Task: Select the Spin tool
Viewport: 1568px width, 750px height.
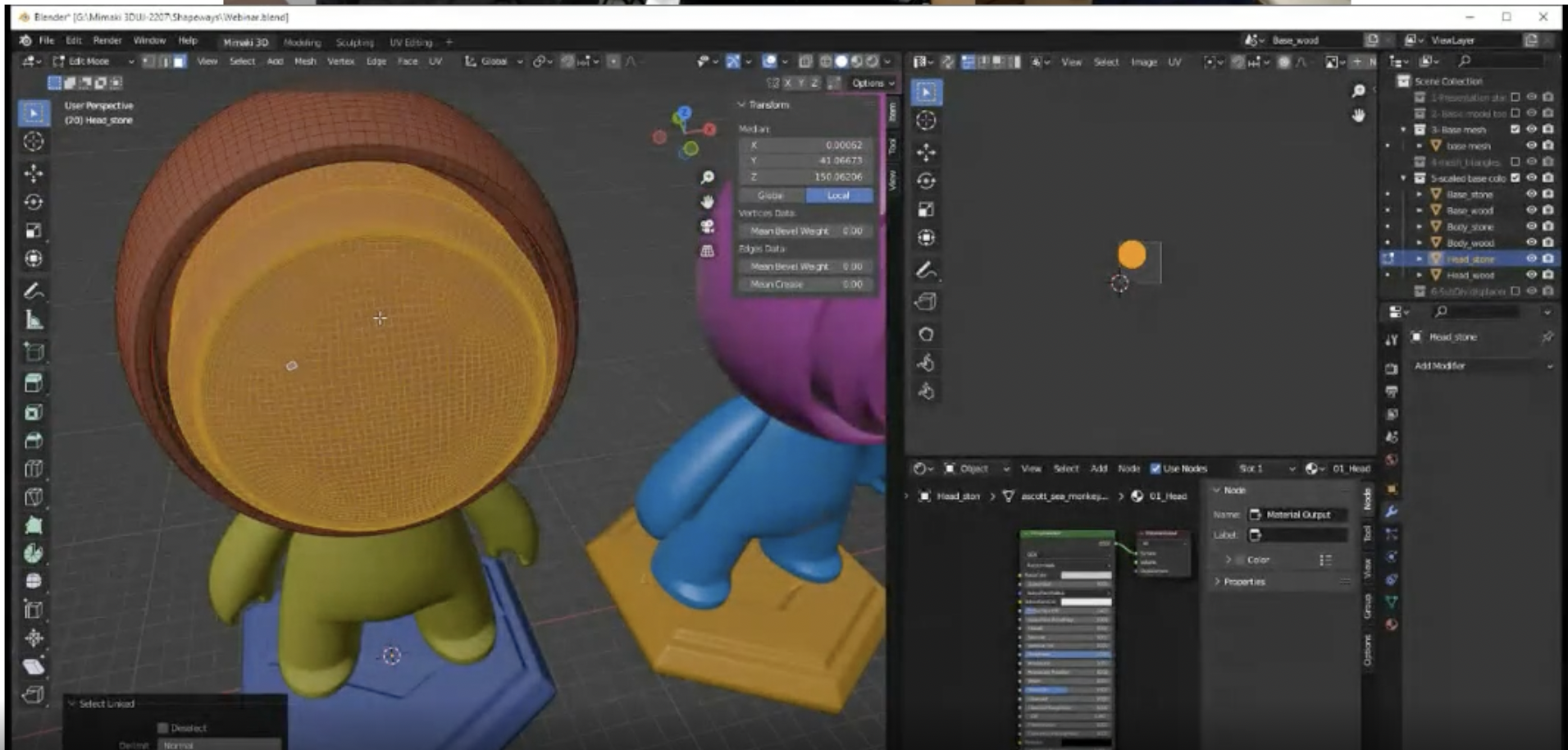Action: click(34, 553)
